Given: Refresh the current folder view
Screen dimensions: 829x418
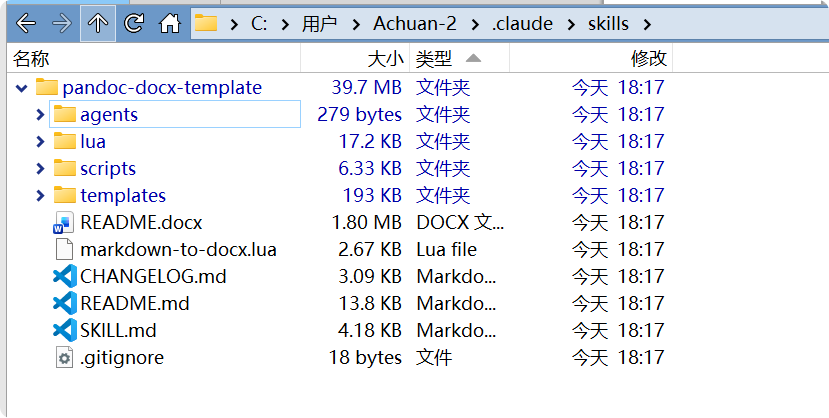Looking at the screenshot, I should (x=134, y=23).
